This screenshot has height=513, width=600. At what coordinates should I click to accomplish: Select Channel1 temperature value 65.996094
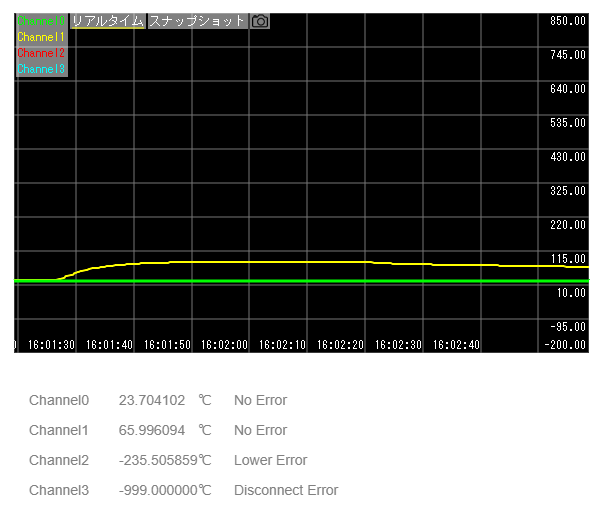point(151,431)
